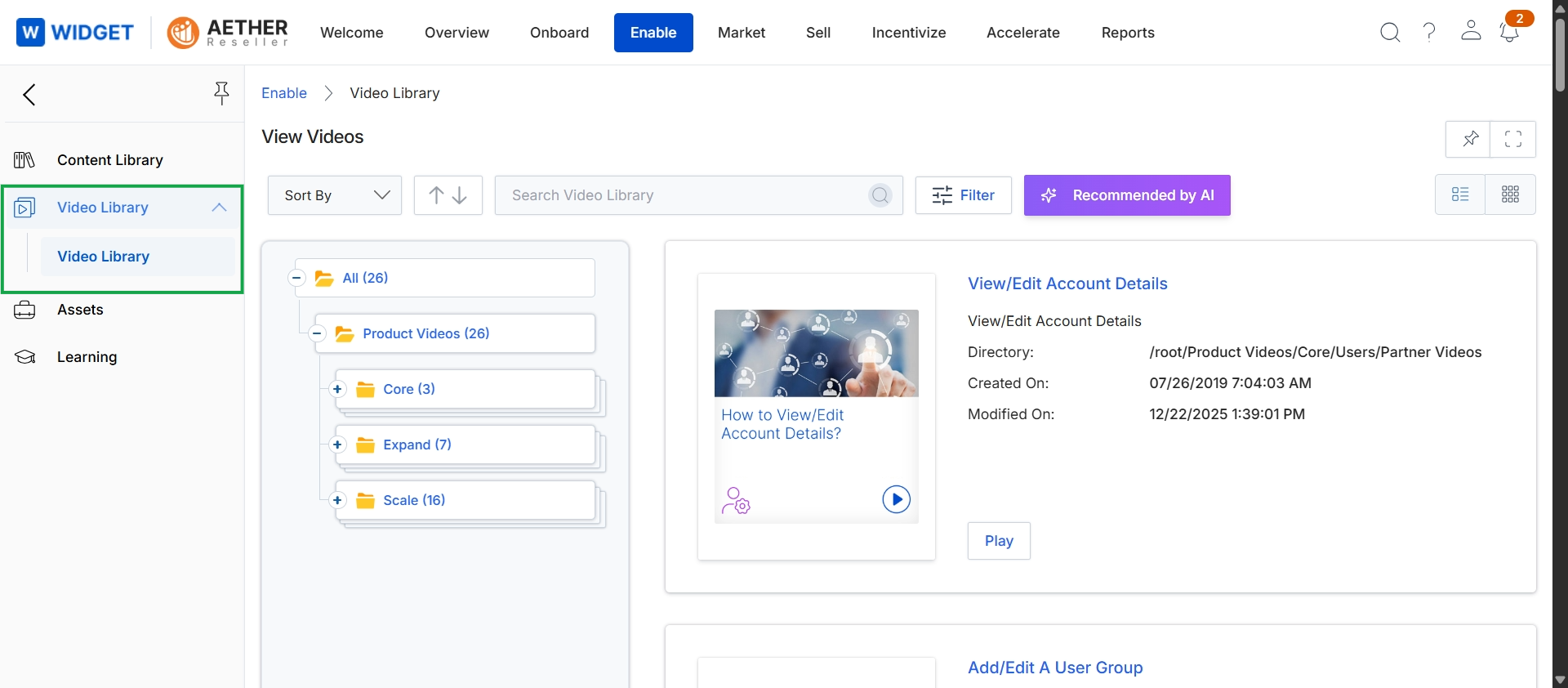Click the page vertical scrollbar thumb
Image resolution: width=1568 pixels, height=688 pixels.
pyautogui.click(x=1560, y=54)
